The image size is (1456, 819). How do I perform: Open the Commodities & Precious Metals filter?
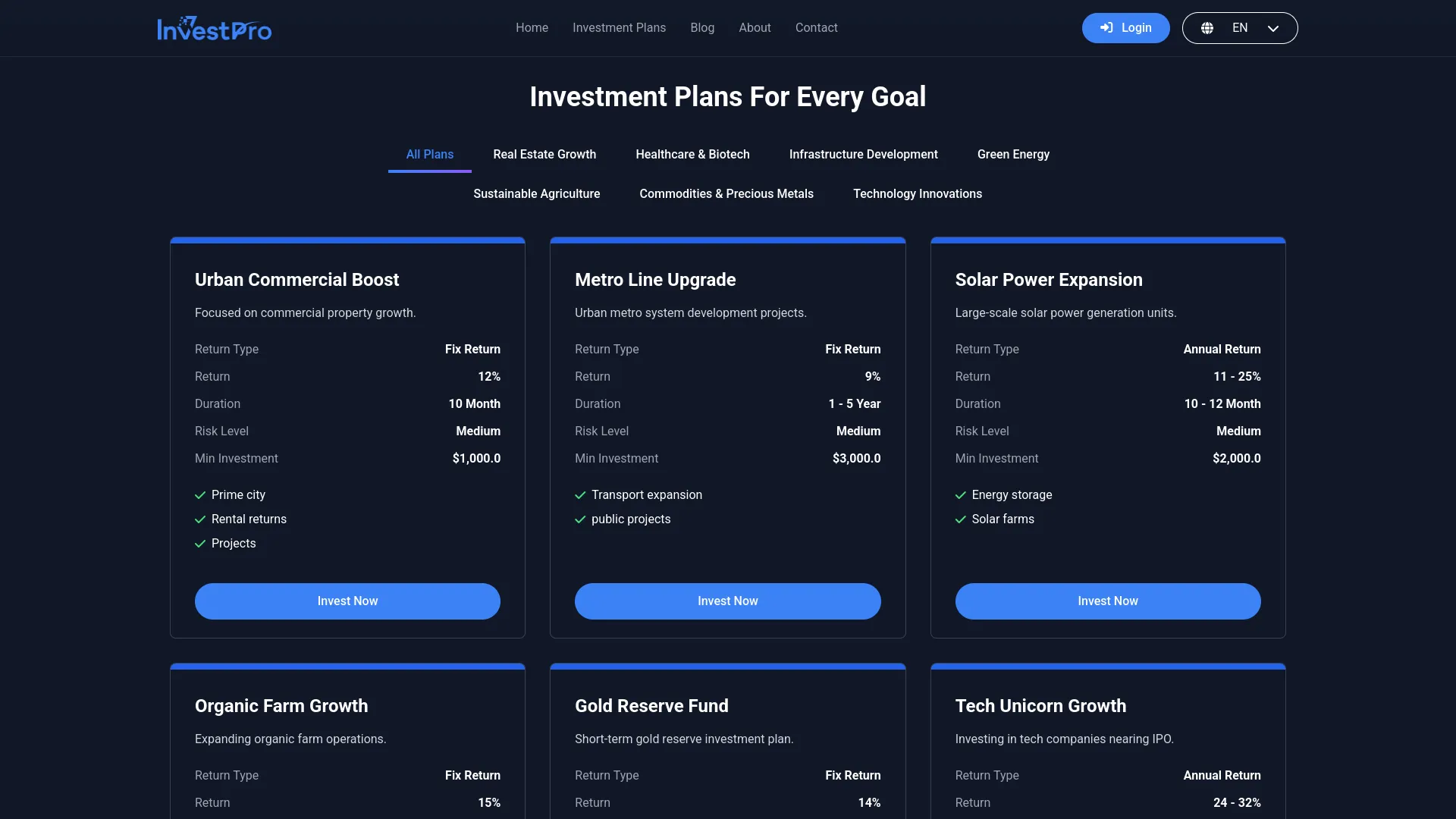(726, 193)
